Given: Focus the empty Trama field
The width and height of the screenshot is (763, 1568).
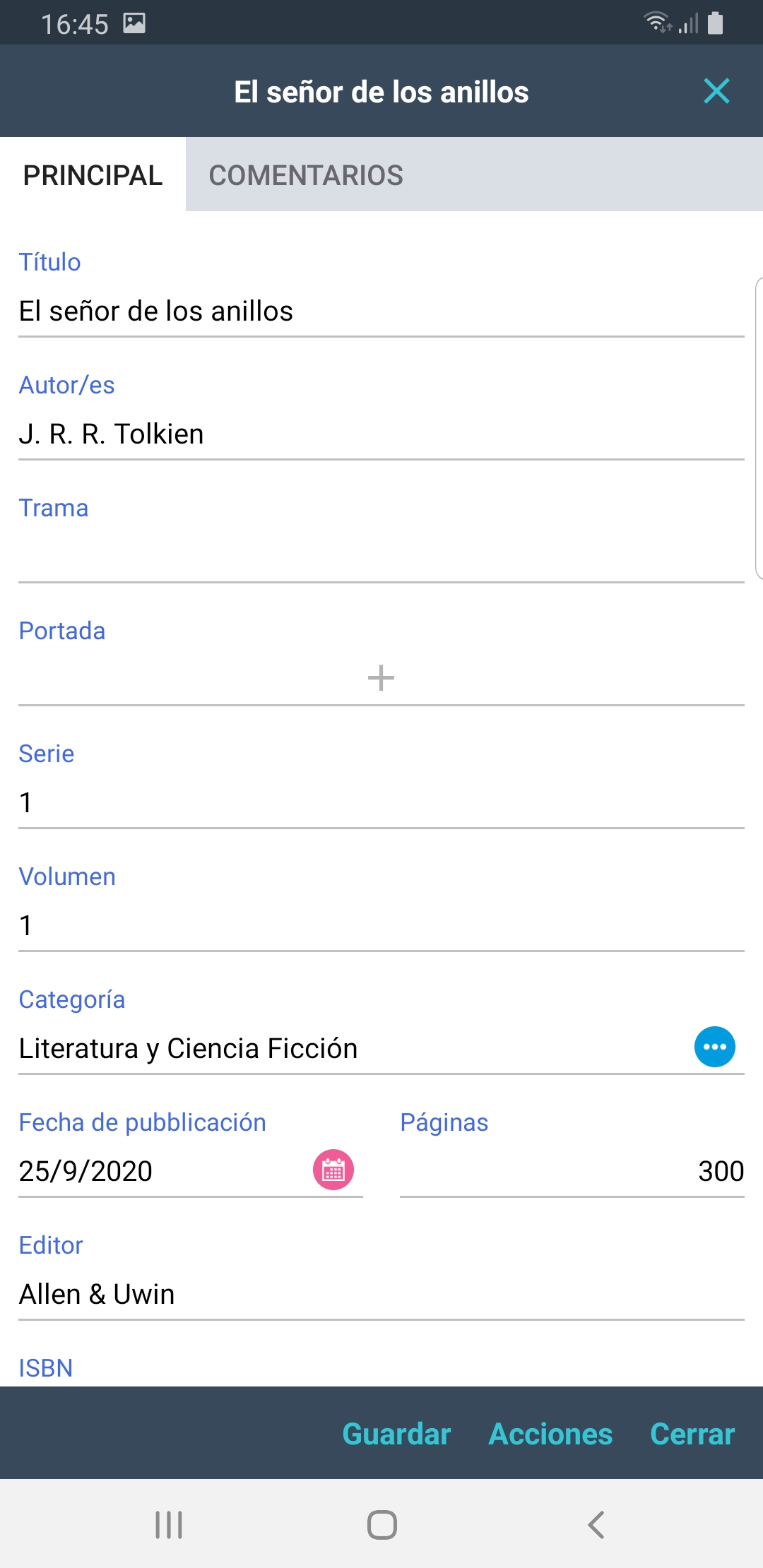Looking at the screenshot, I should 381,557.
